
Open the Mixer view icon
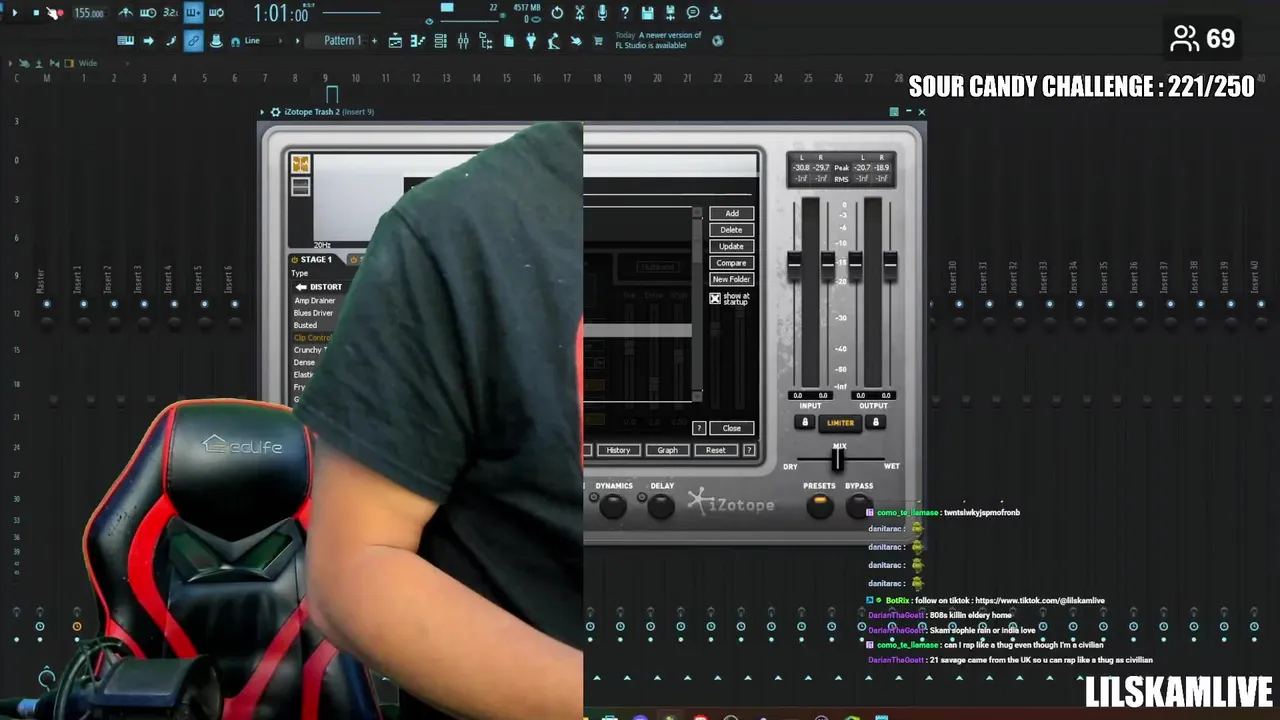(x=463, y=41)
